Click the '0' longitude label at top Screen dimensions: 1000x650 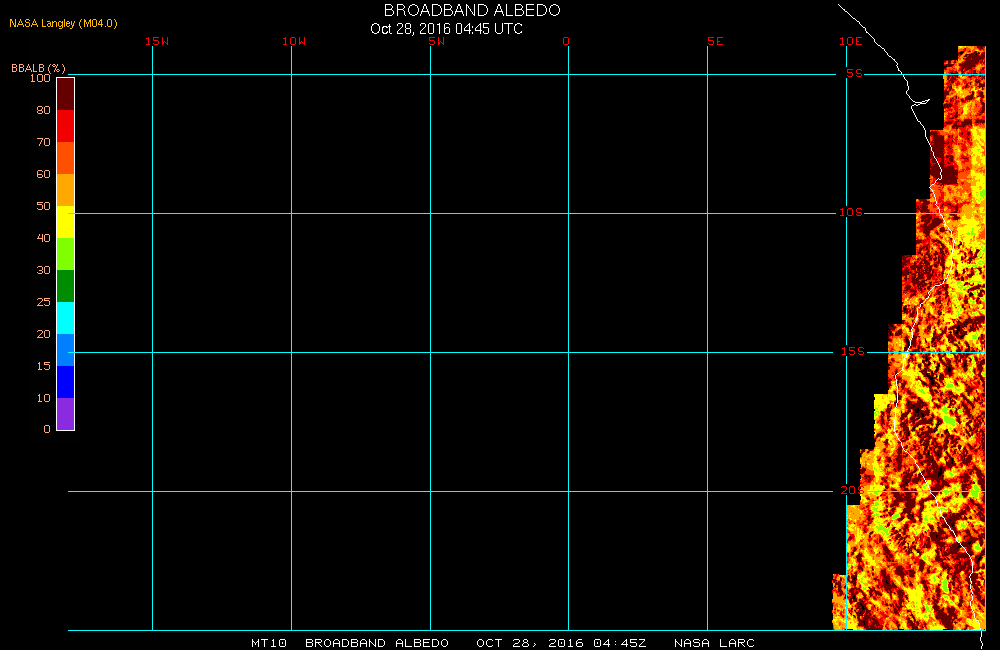click(x=566, y=41)
